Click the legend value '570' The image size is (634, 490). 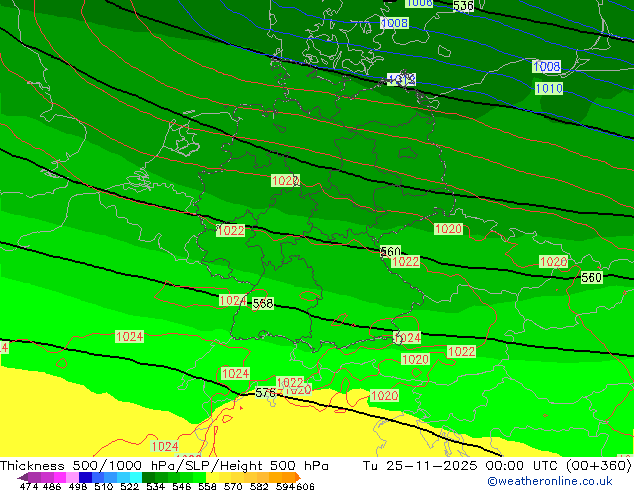click(x=233, y=486)
